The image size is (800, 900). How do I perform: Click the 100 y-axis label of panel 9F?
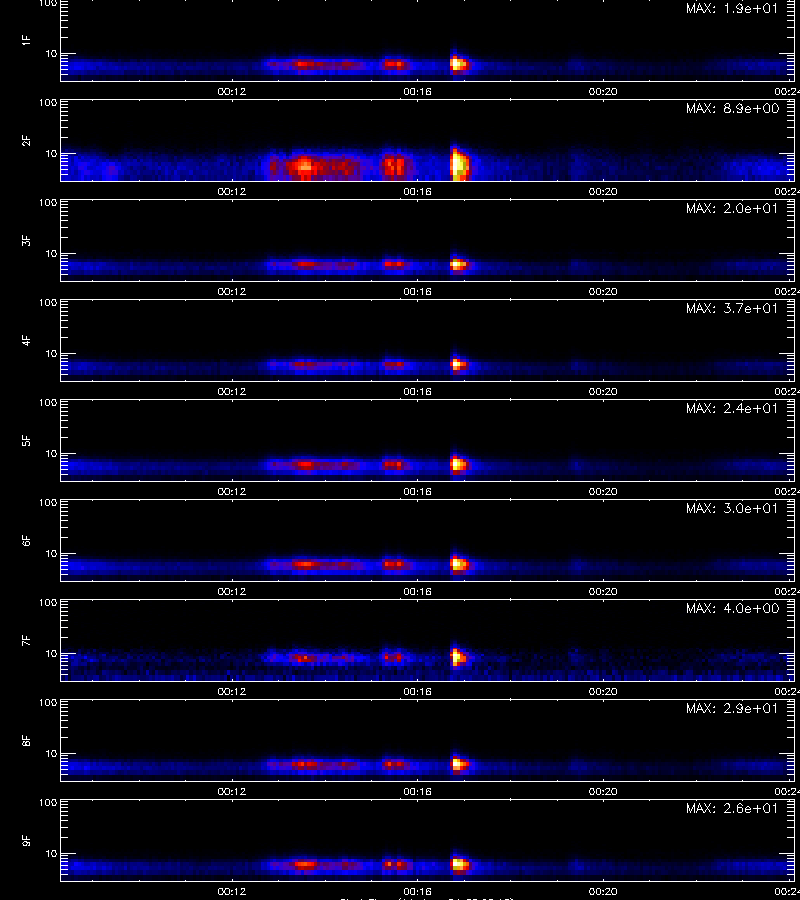(x=48, y=802)
